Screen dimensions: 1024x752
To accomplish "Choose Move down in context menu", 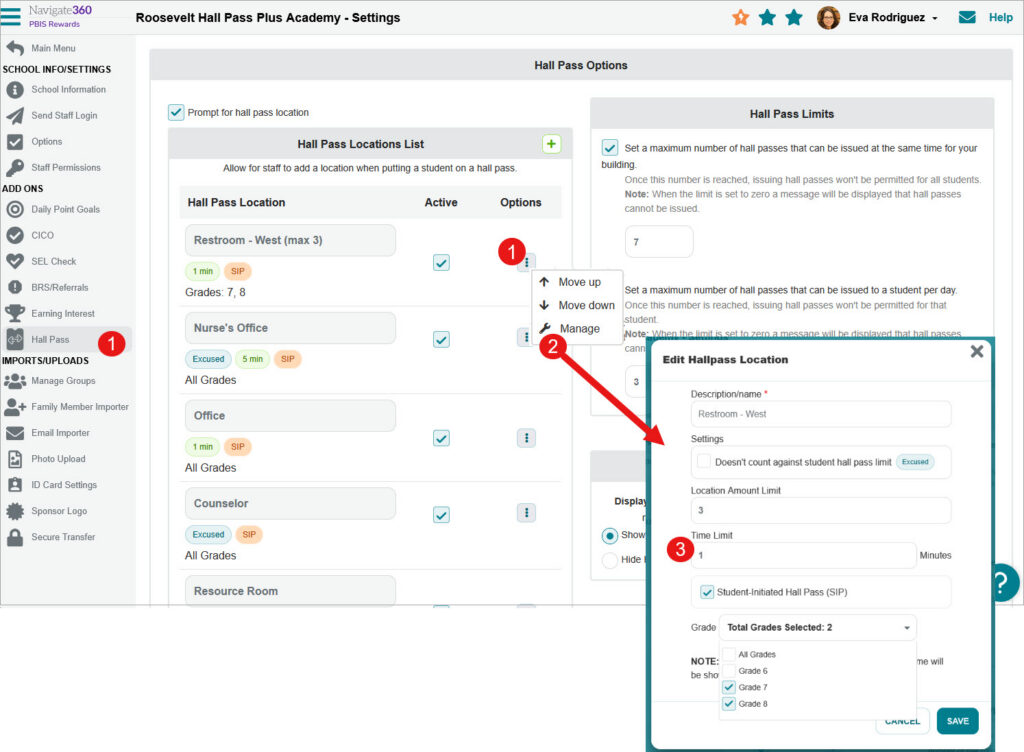I will [x=586, y=305].
